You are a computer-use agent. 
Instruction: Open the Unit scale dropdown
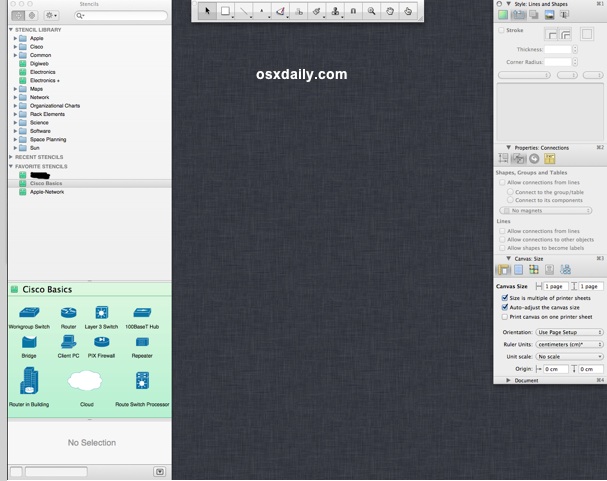coord(569,357)
